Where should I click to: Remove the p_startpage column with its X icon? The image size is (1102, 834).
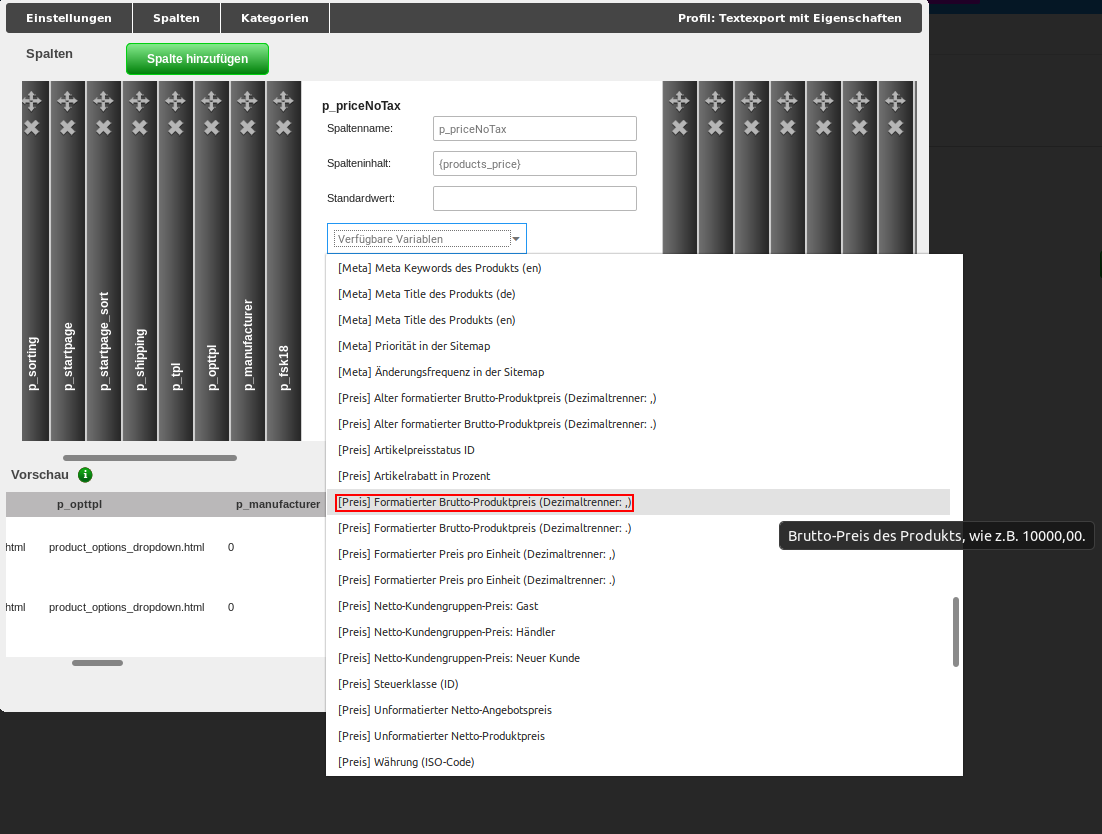click(68, 126)
